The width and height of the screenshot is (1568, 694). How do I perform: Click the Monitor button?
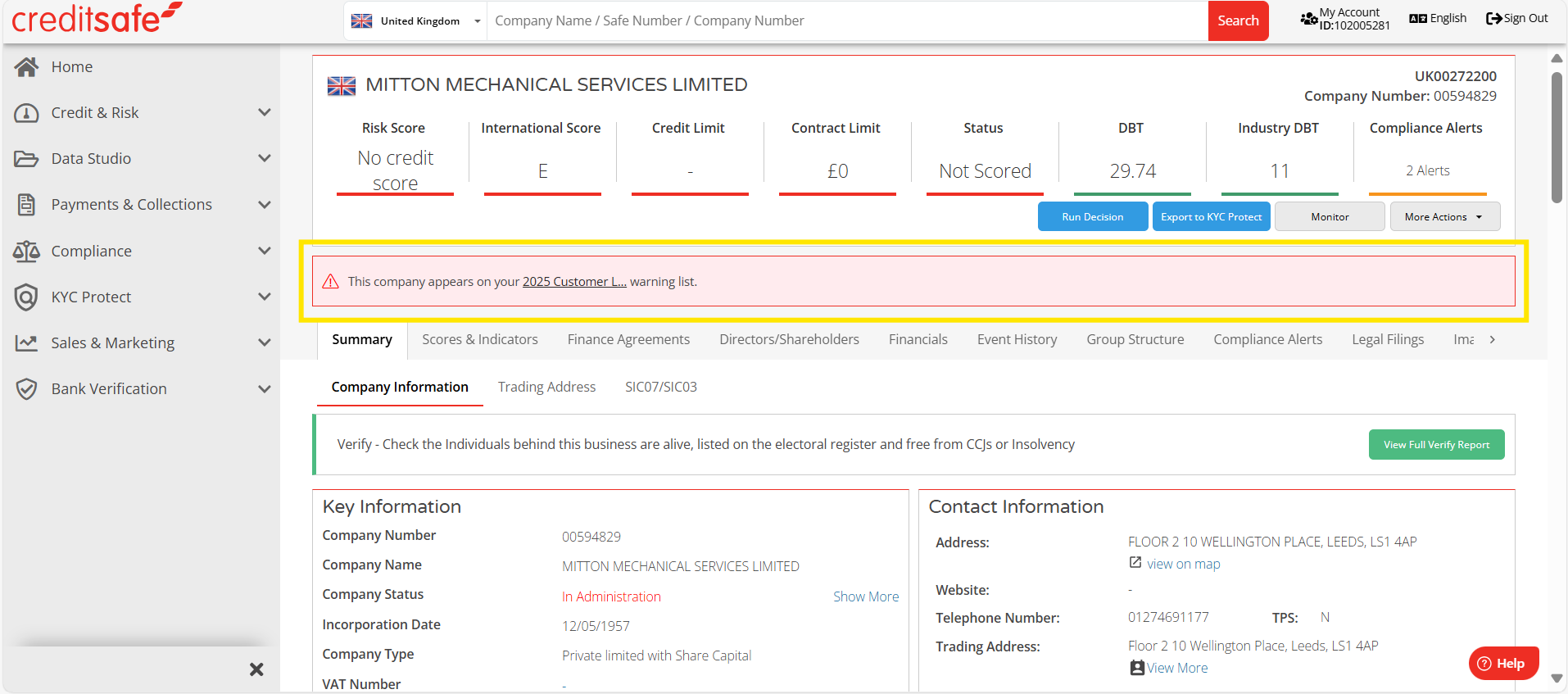pyautogui.click(x=1330, y=216)
